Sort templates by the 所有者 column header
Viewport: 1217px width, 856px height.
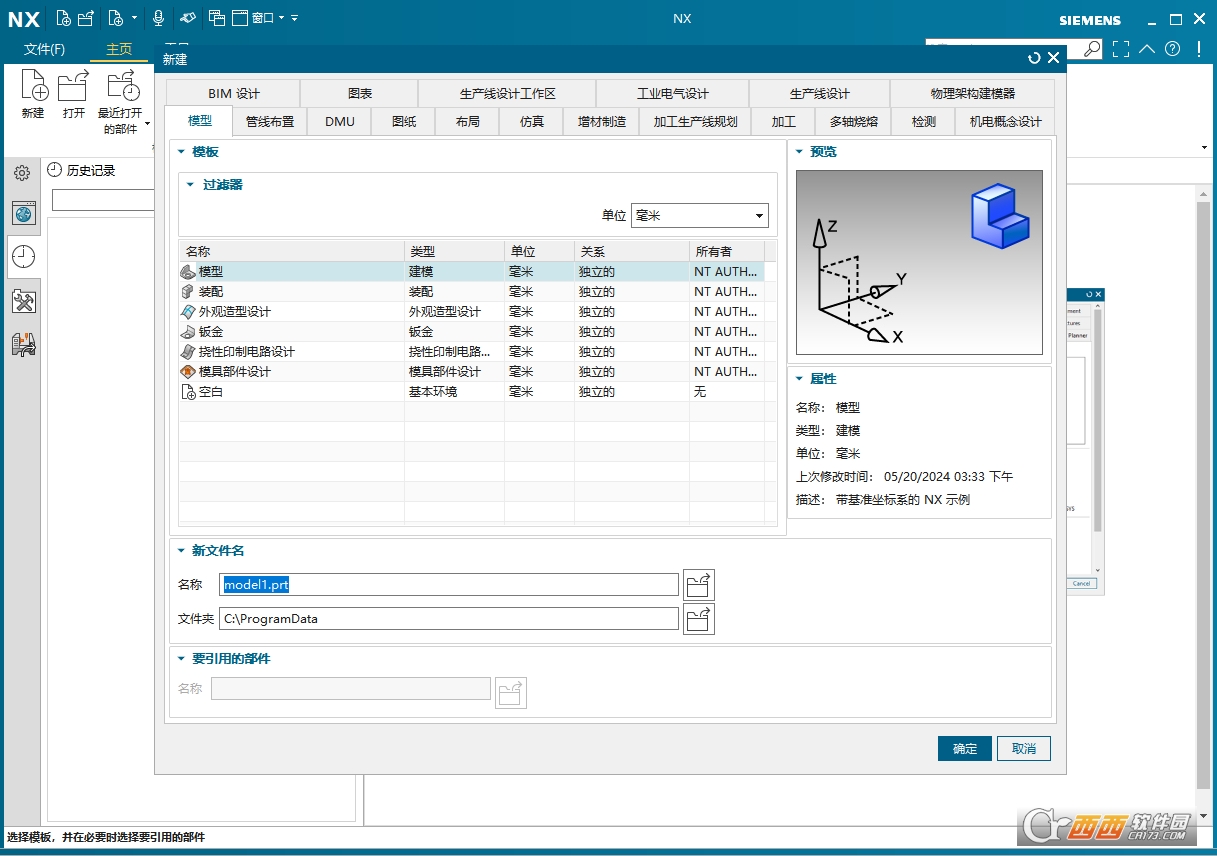click(x=727, y=252)
